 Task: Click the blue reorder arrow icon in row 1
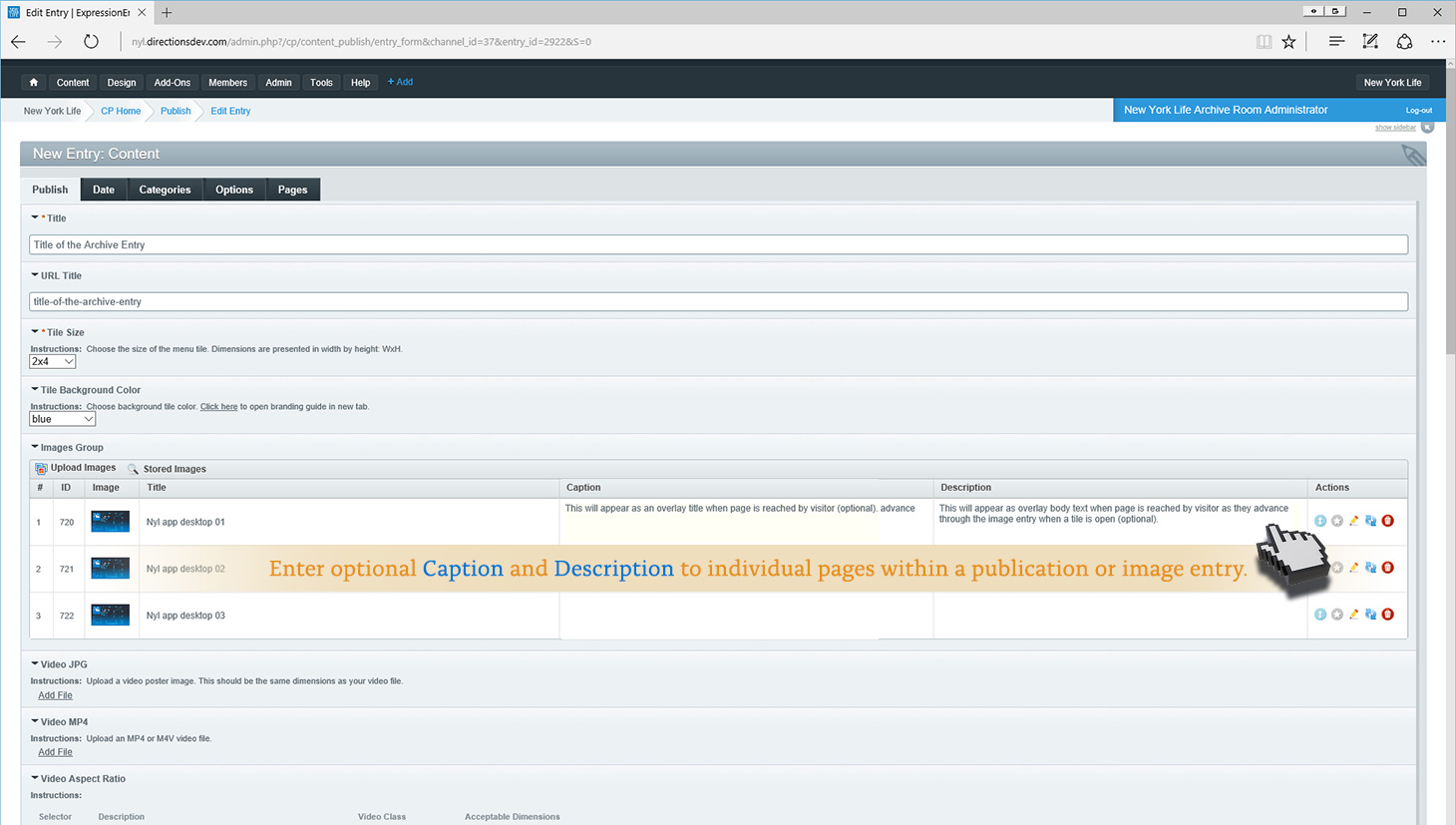tap(1320, 521)
